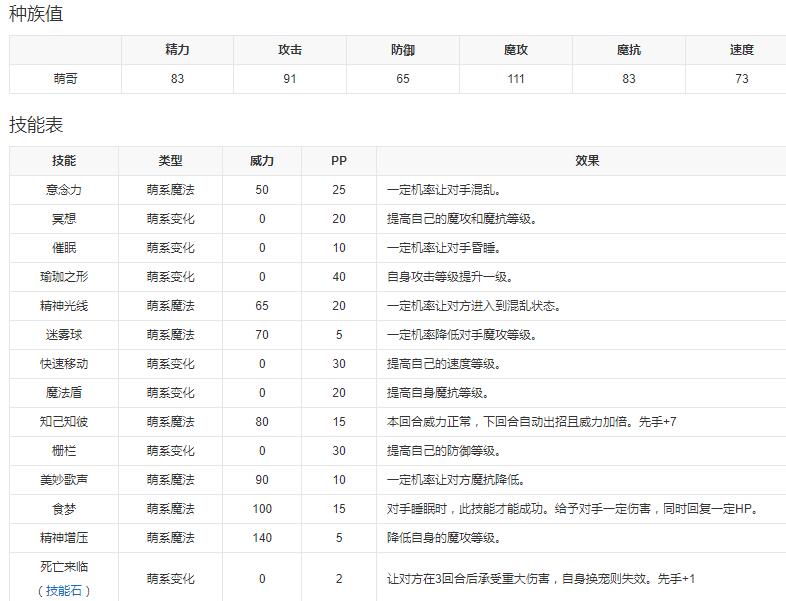Click the 技能石 link

coord(65,590)
